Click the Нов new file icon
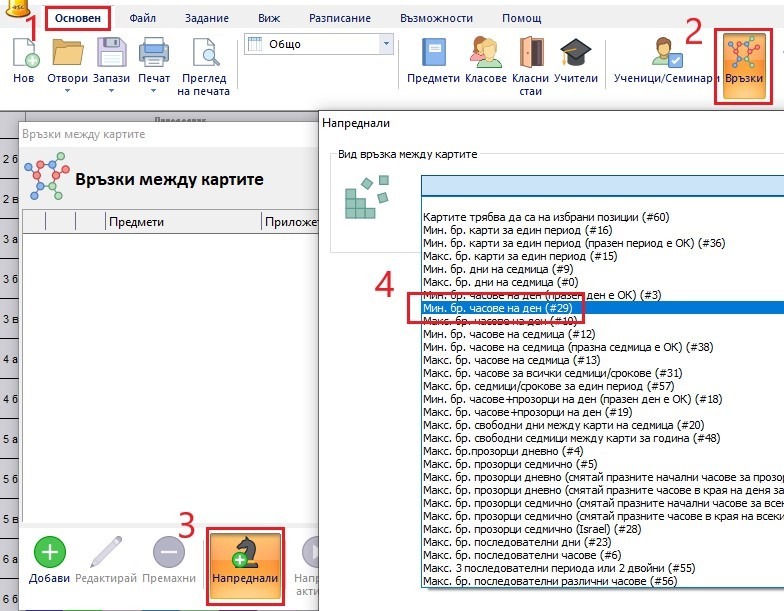 point(24,52)
